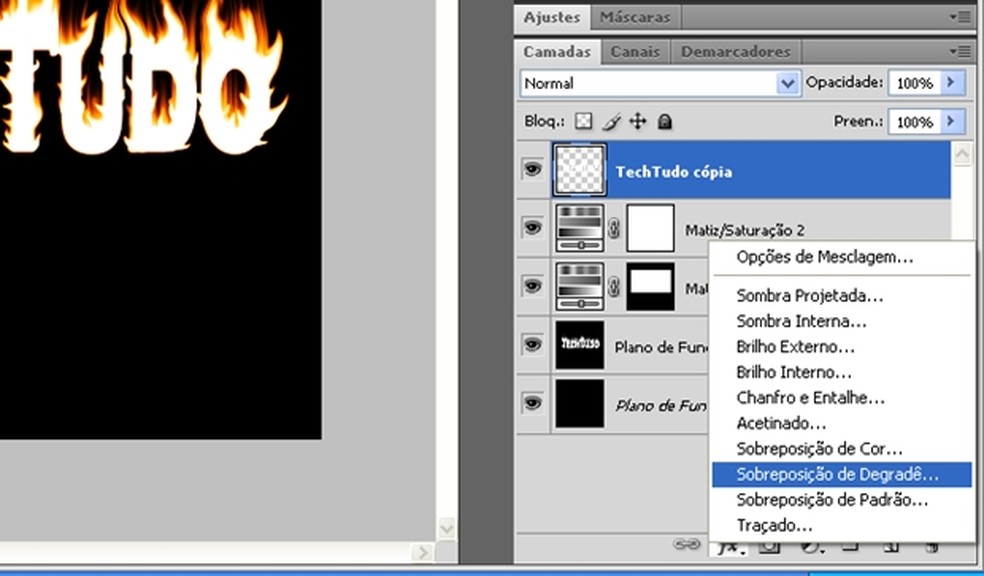Hide the italic Plano de Fundo background layer
Image resolution: width=984 pixels, height=576 pixels.
[532, 403]
